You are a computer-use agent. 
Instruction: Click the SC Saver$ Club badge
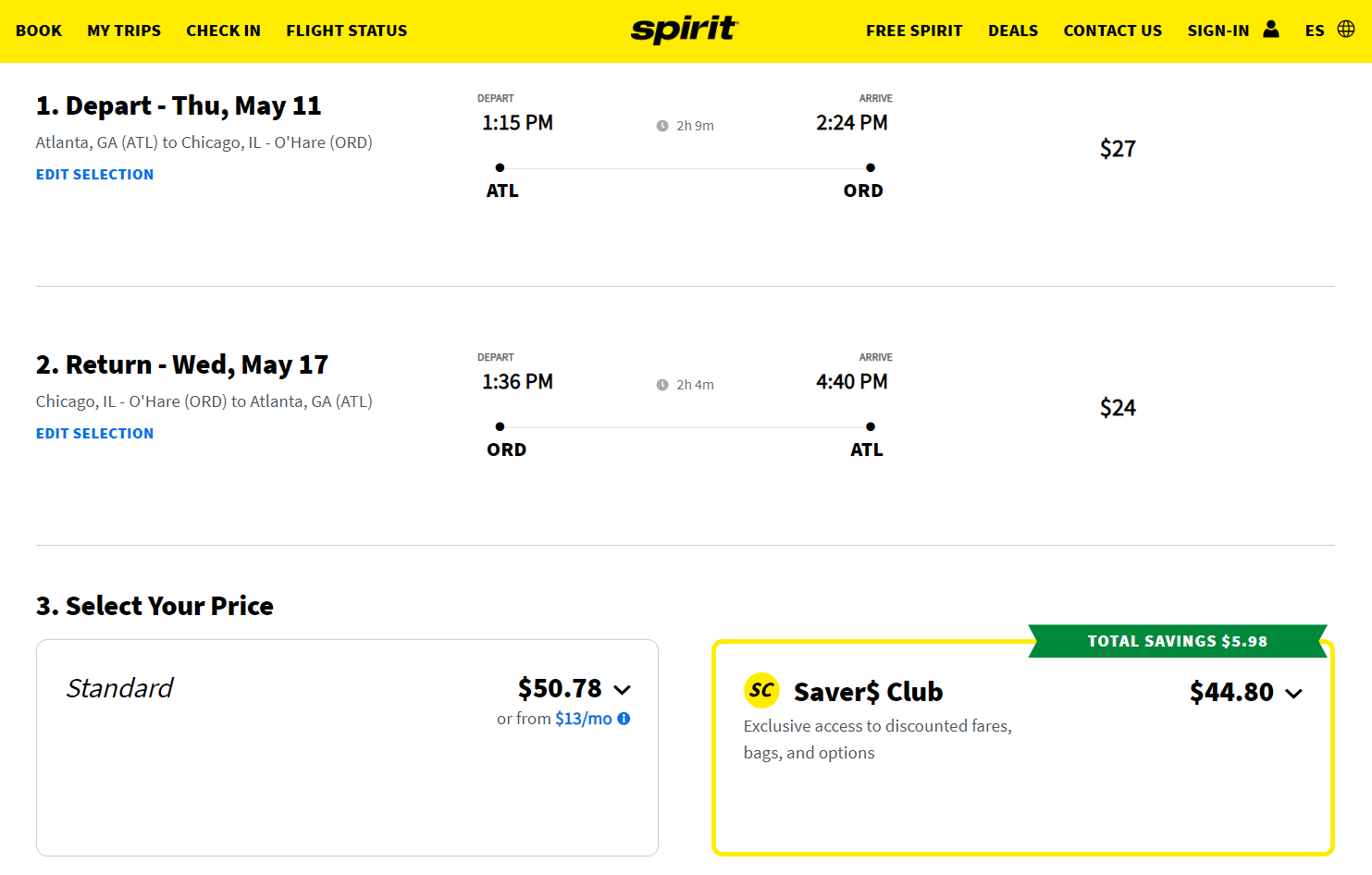point(761,690)
